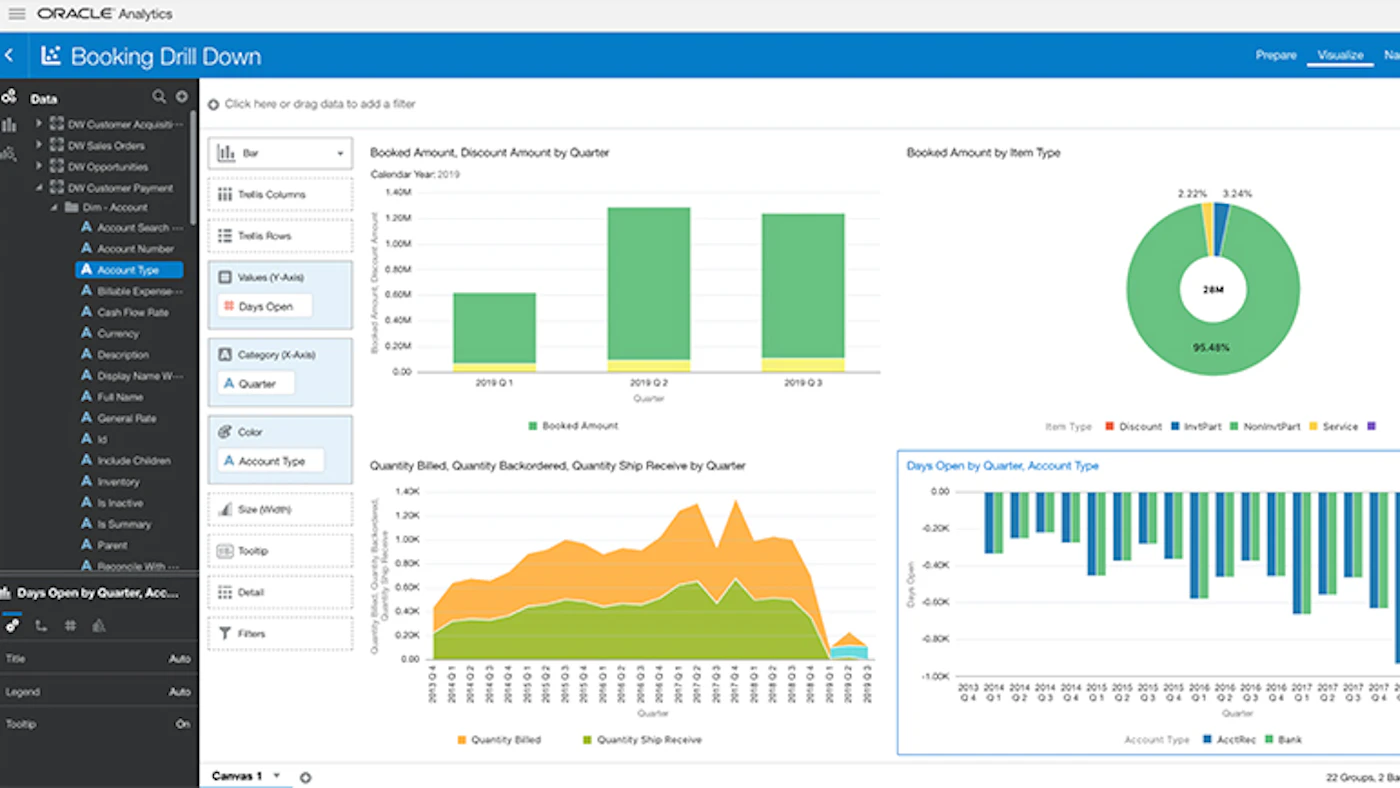The width and height of the screenshot is (1400, 788).
Task: Expand the DW Sales Orders dataset
Action: tap(38, 145)
